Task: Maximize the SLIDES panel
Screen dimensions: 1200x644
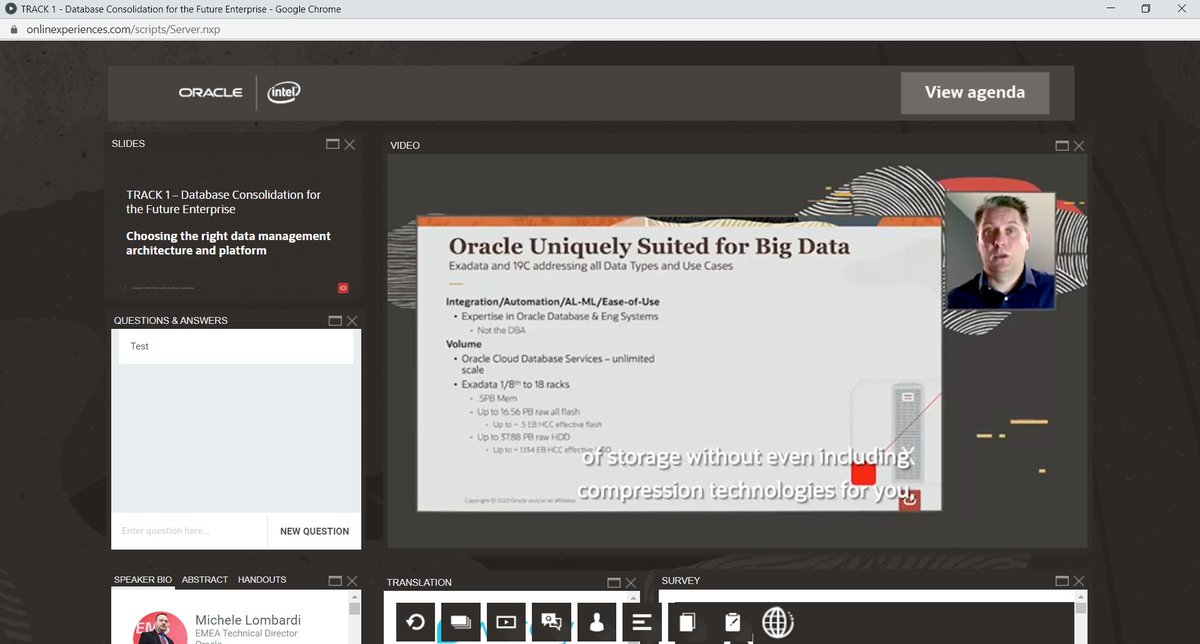Action: [333, 144]
